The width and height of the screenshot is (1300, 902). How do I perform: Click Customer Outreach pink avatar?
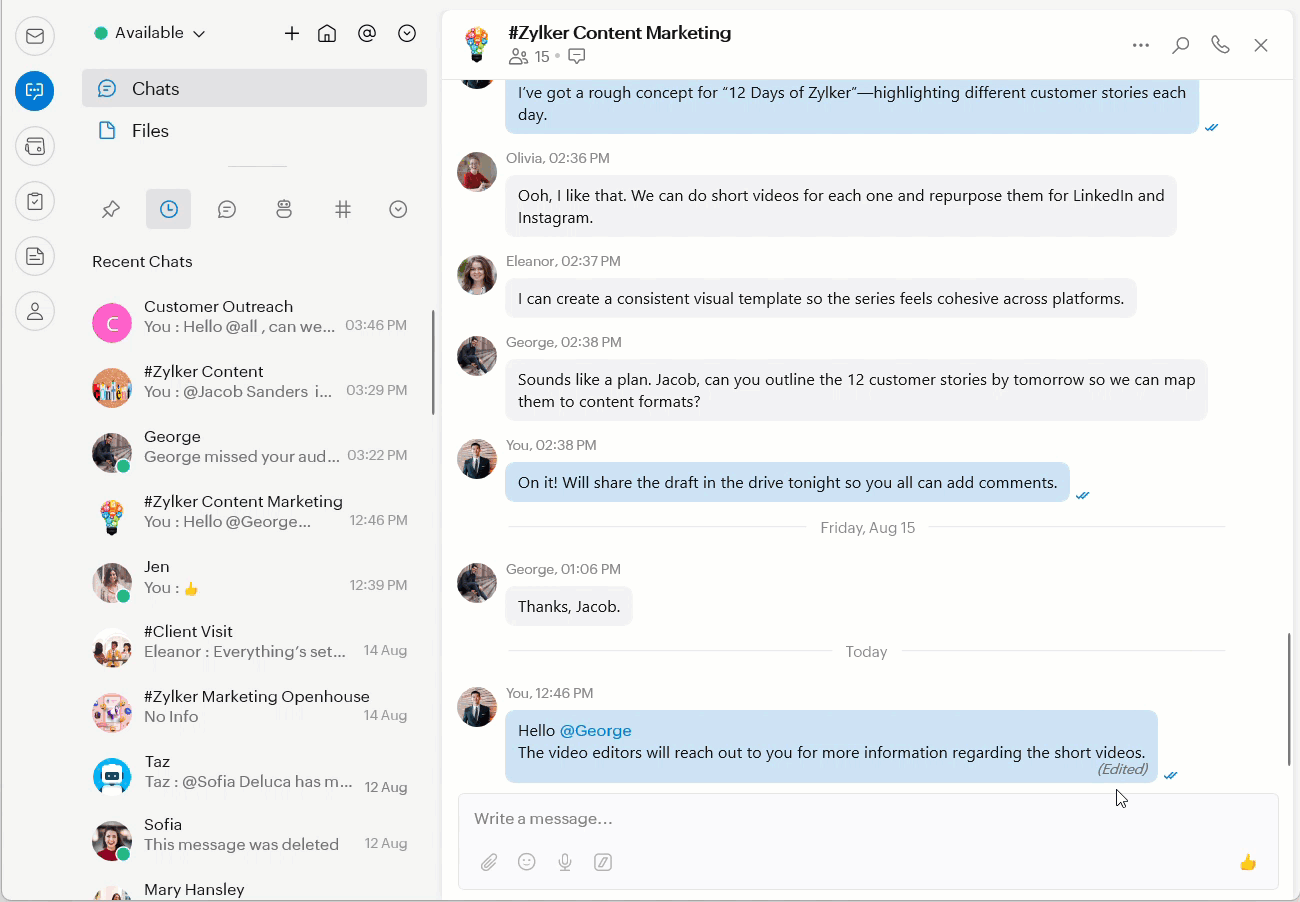[x=112, y=323]
